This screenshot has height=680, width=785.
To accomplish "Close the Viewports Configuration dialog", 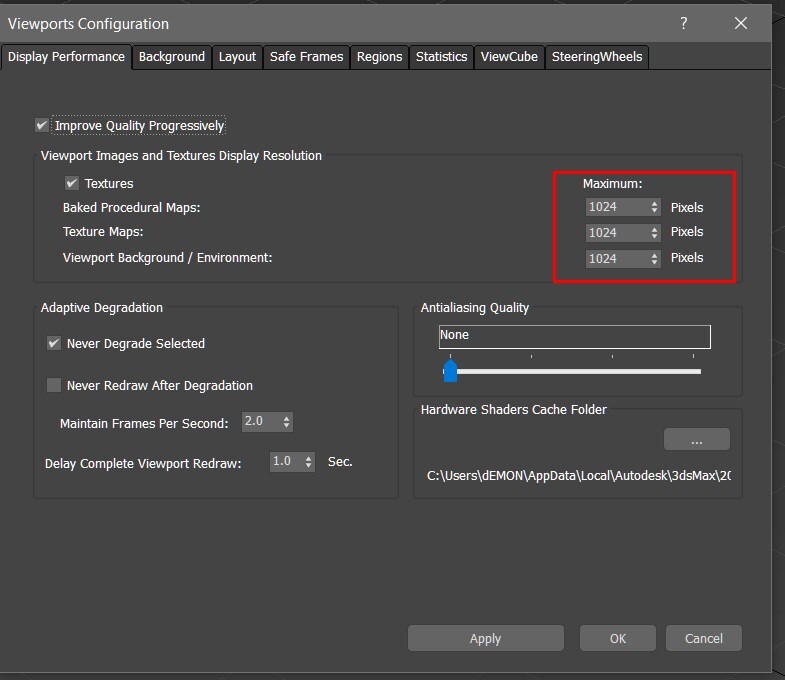I will click(741, 24).
